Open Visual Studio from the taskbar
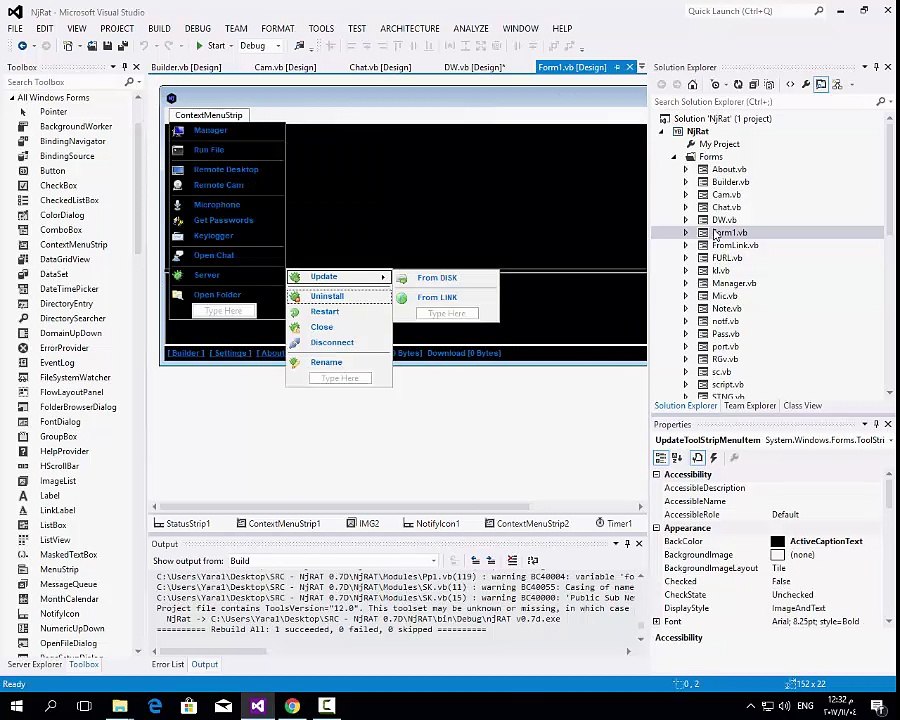Viewport: 900px width, 720px height. coord(258,706)
